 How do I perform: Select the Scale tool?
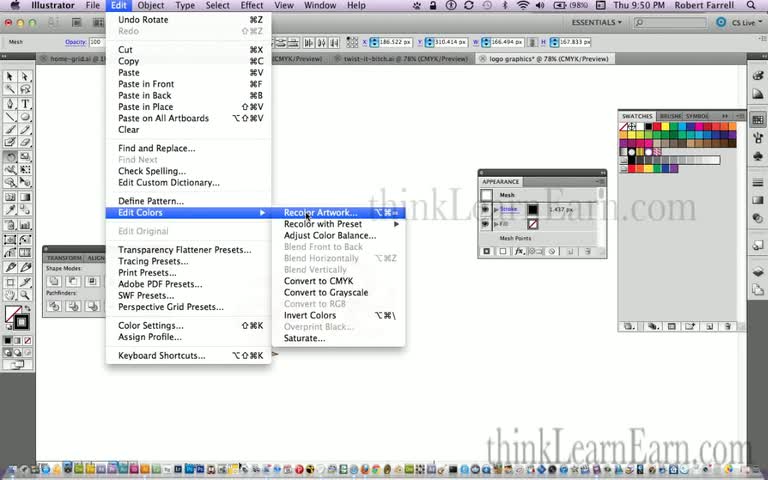coord(25,157)
